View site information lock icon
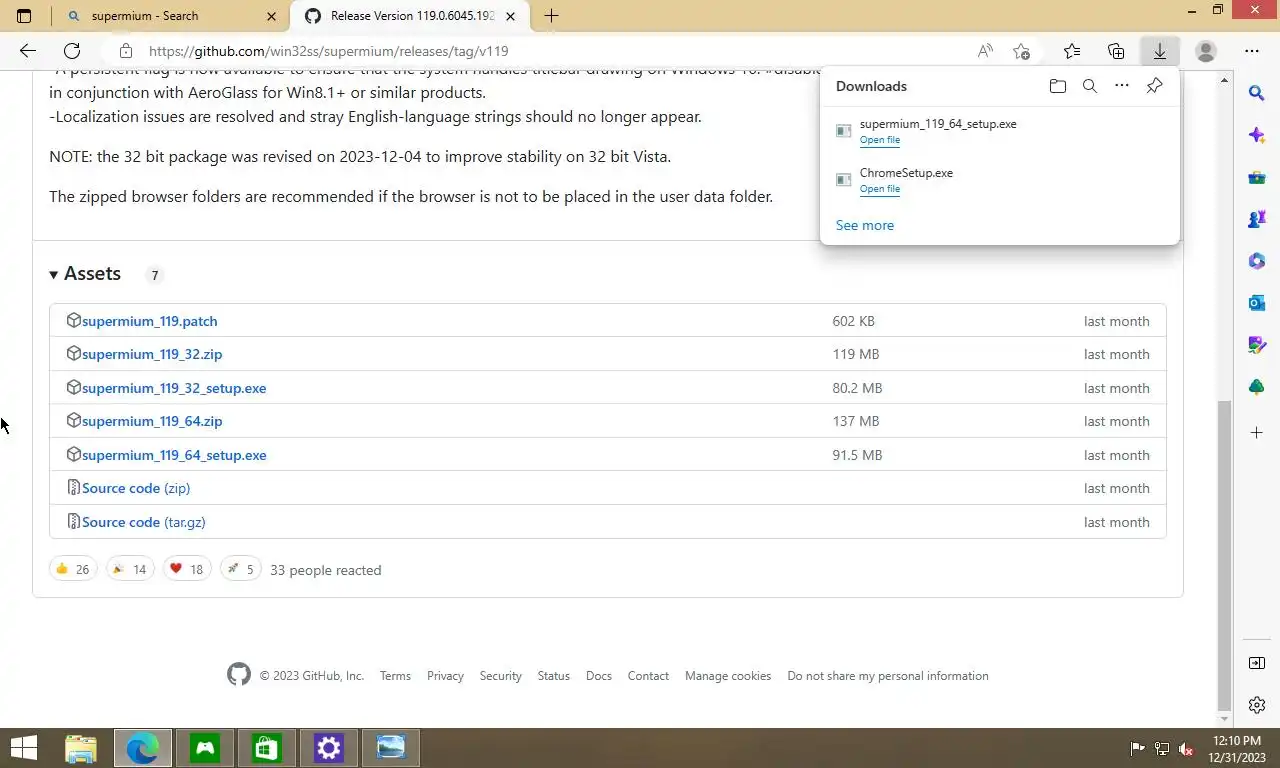The height and width of the screenshot is (768, 1280). pyautogui.click(x=125, y=51)
